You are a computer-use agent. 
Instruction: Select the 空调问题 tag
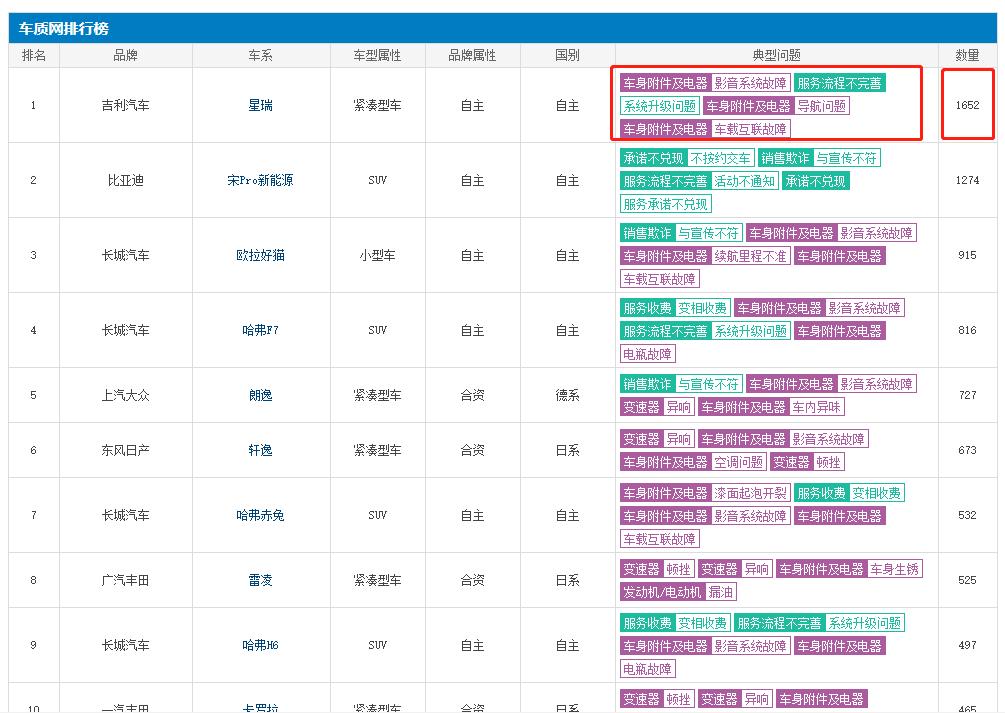pos(738,462)
